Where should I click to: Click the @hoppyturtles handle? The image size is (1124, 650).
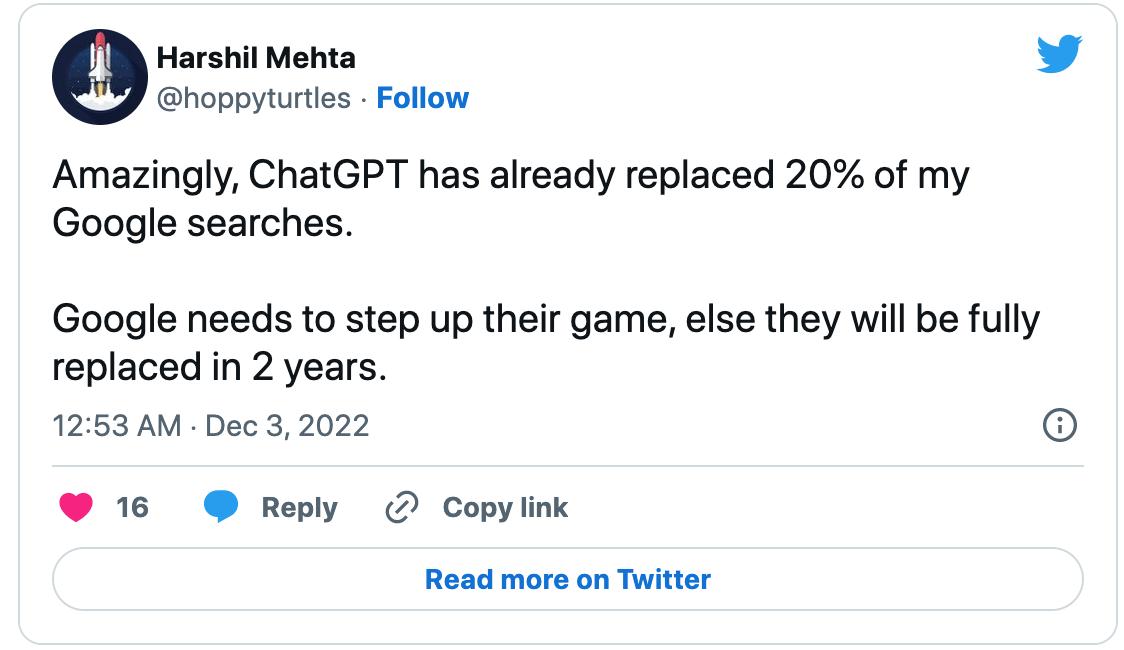254,98
